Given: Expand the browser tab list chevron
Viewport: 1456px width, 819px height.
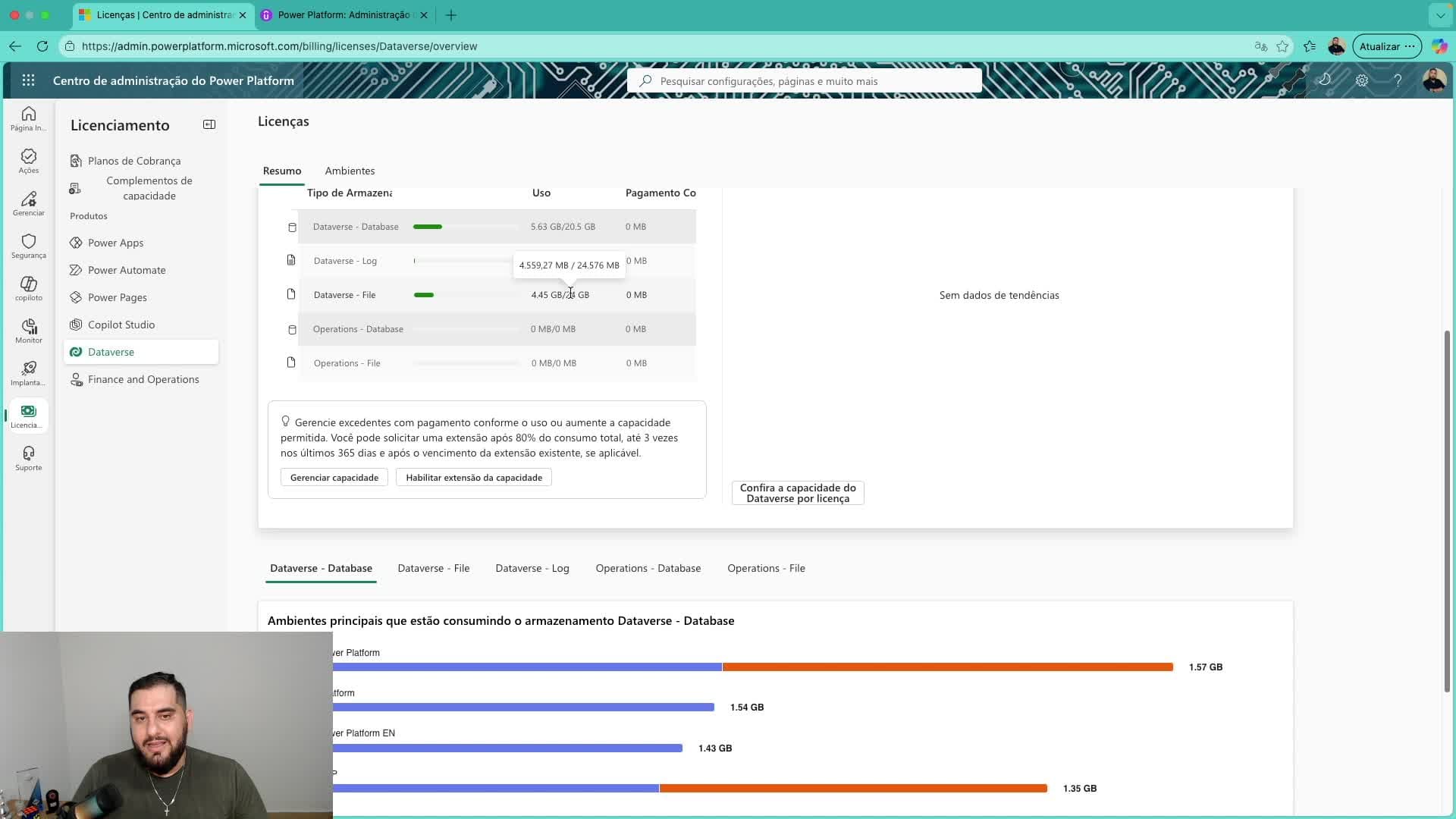Looking at the screenshot, I should [x=1440, y=15].
